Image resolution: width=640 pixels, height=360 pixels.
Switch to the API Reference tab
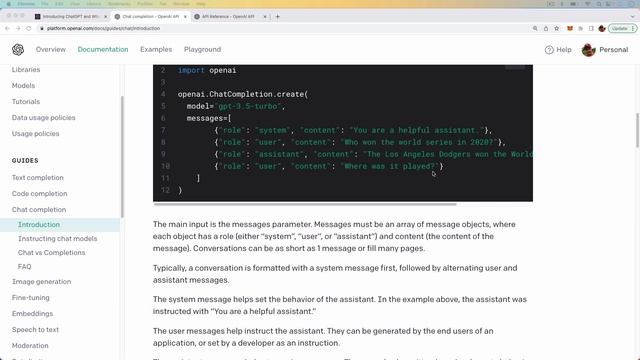(x=230, y=17)
